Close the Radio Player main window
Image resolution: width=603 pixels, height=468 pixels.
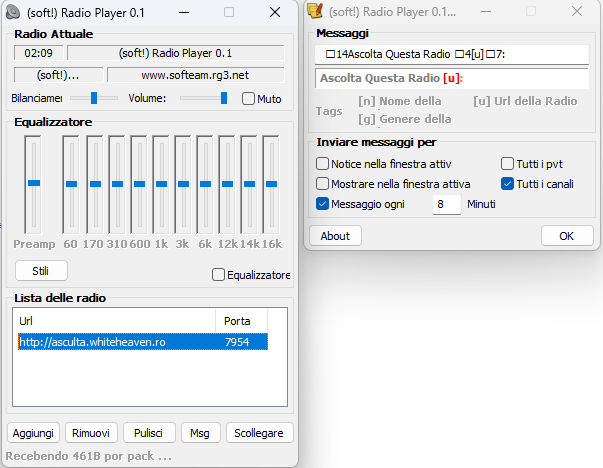[x=275, y=12]
